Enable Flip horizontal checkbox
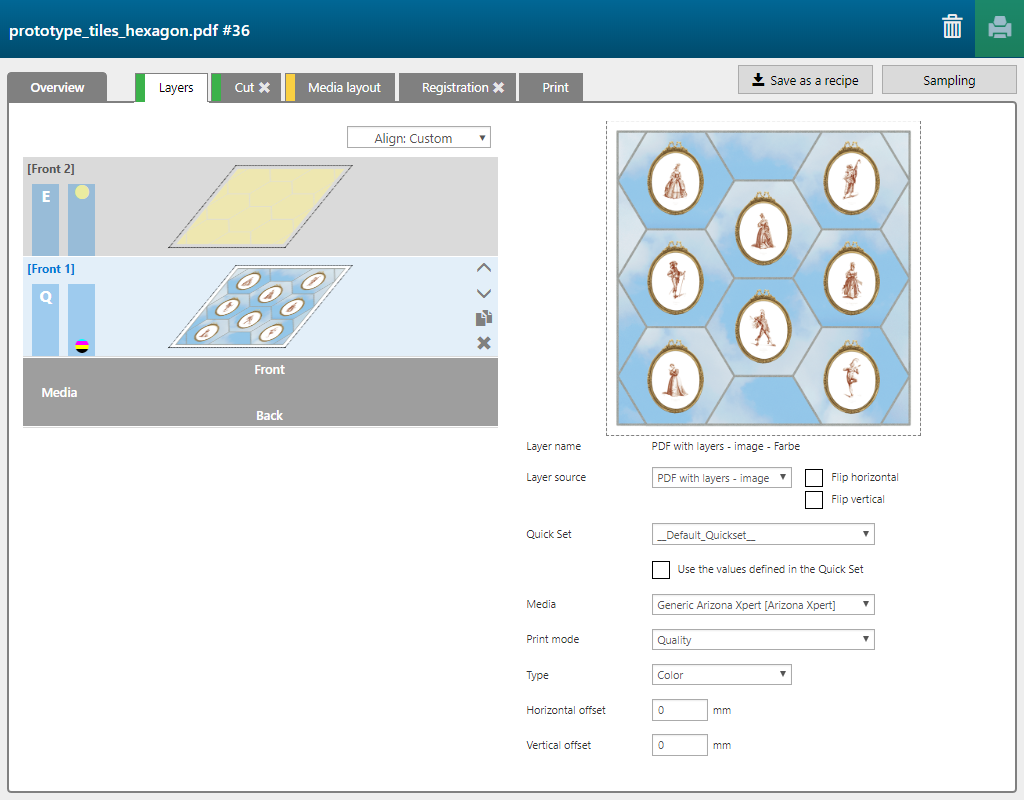This screenshot has width=1024, height=800. (814, 478)
